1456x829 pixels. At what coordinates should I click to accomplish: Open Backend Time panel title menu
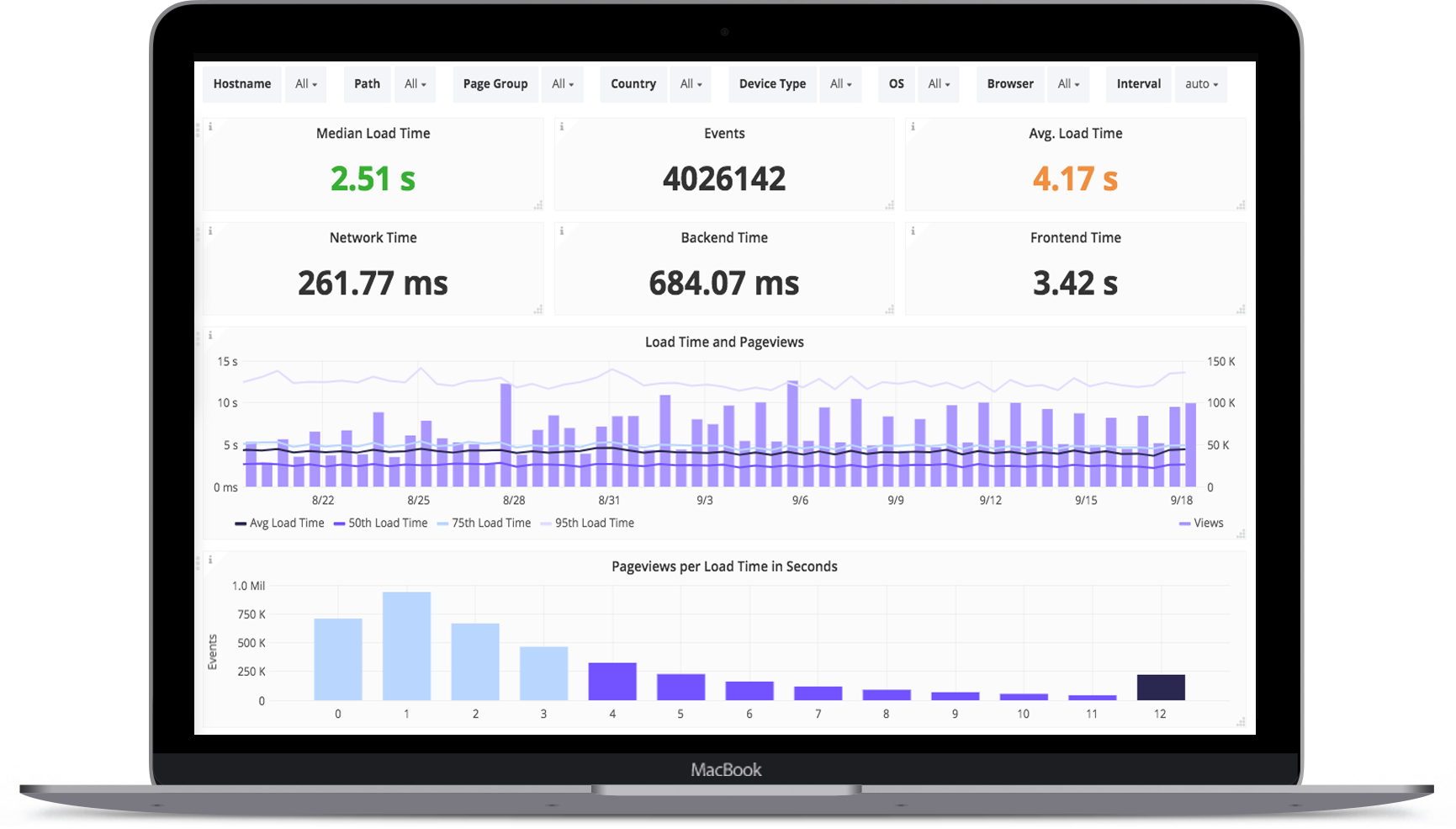tap(724, 238)
